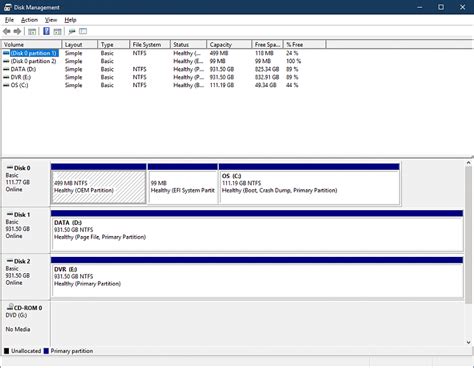The image size is (474, 368).
Task: Click the Refresh/Connect toolbar icon before the last icon
Action: [x=72, y=32]
